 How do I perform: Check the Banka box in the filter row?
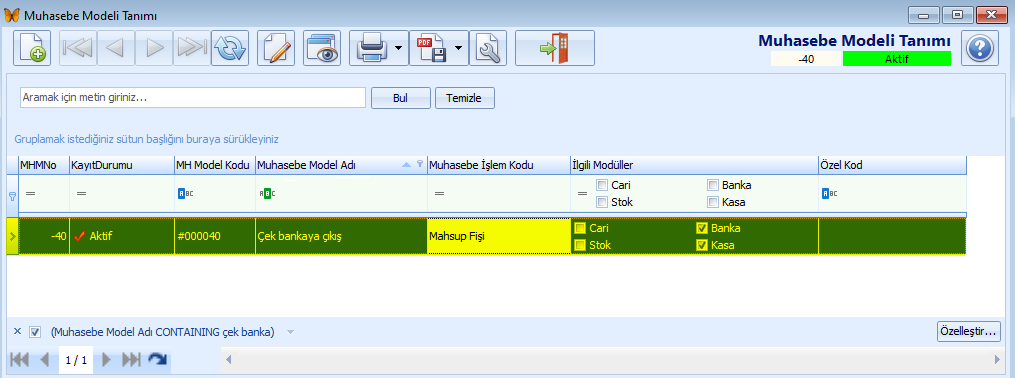pos(713,185)
